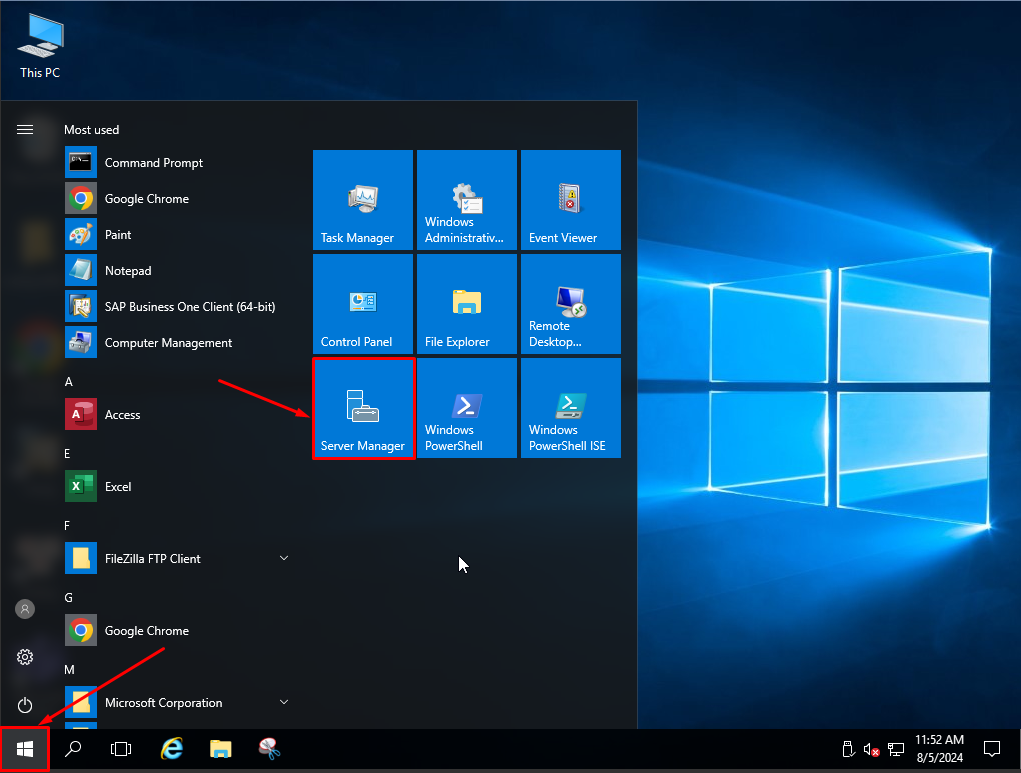Expand the Microsoft Corporation folder chevron
Screen dimensions: 1021x773
[284, 702]
